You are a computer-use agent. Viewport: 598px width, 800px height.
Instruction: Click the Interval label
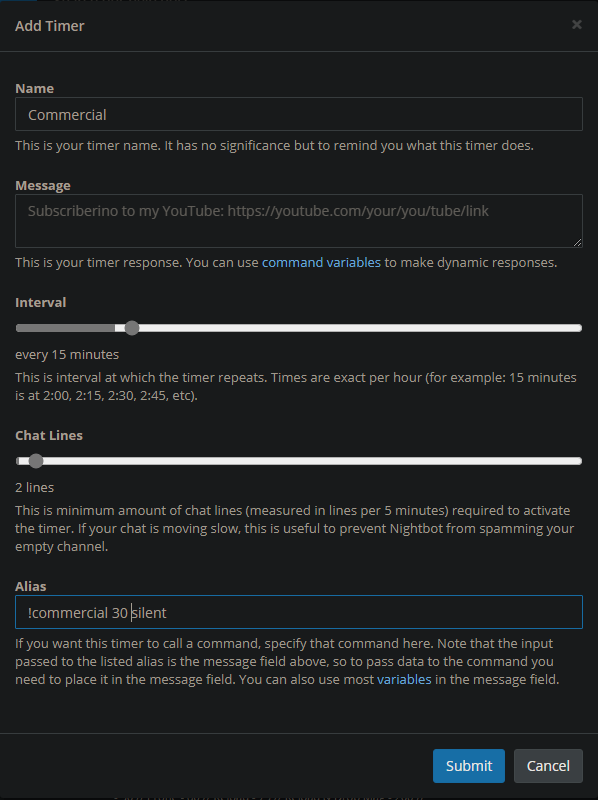(41, 302)
